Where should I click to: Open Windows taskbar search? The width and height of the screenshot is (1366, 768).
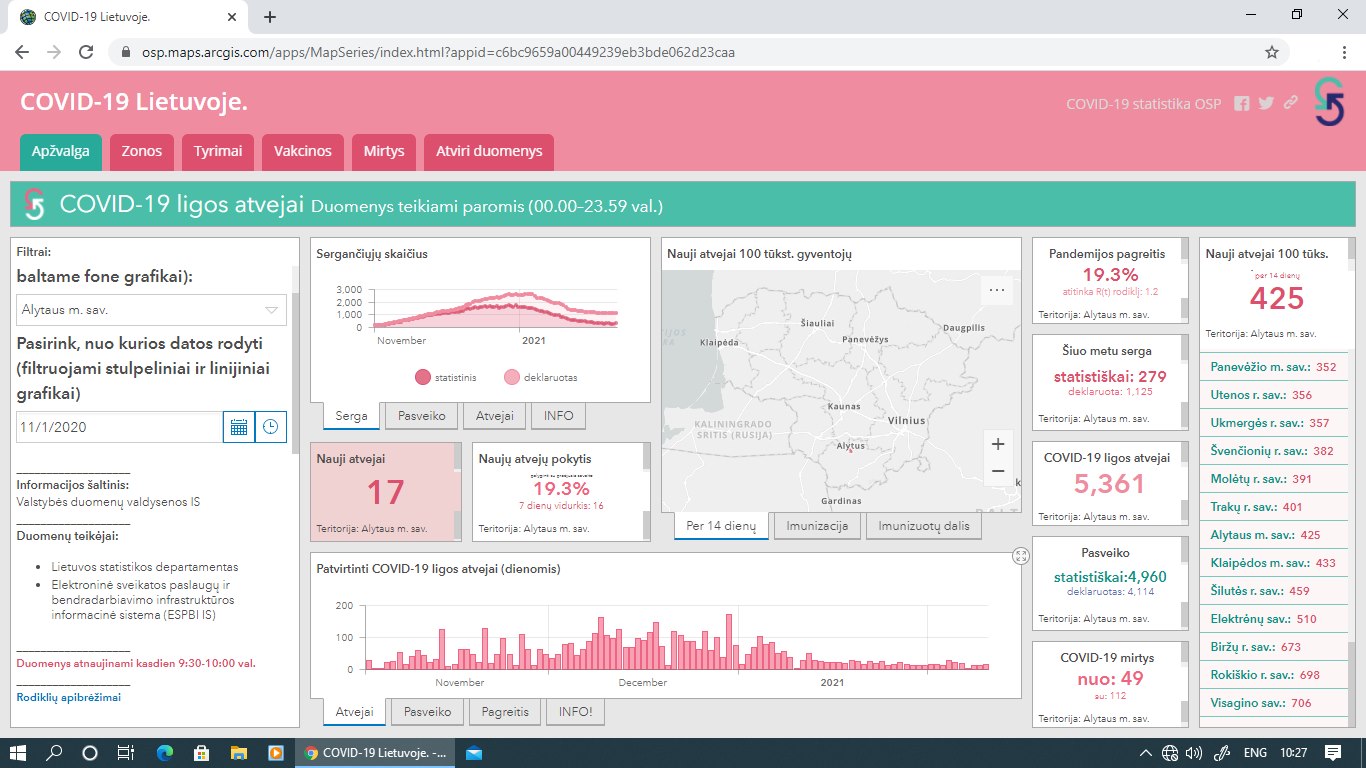[x=55, y=753]
